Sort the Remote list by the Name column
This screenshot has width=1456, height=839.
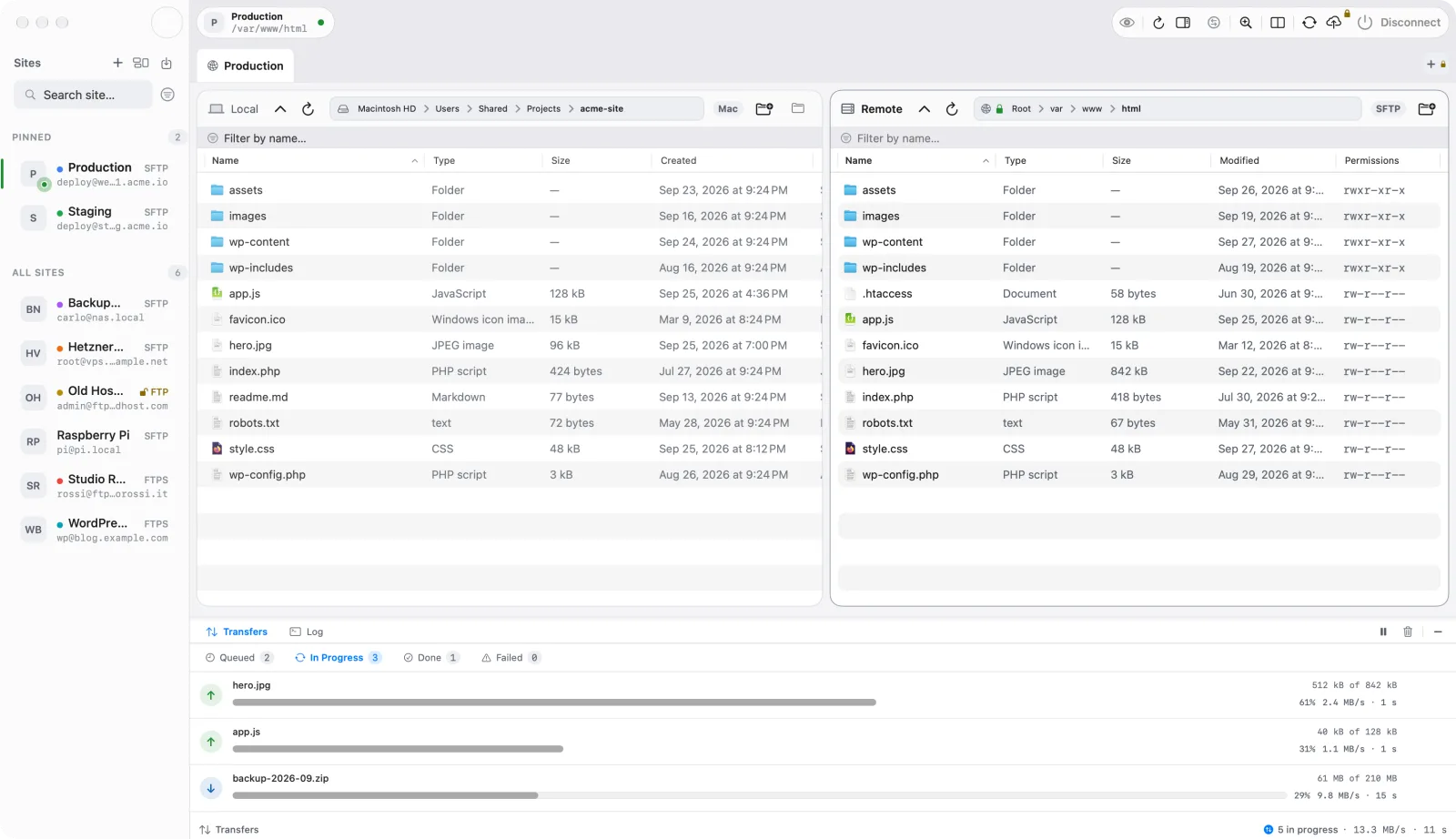pos(916,161)
